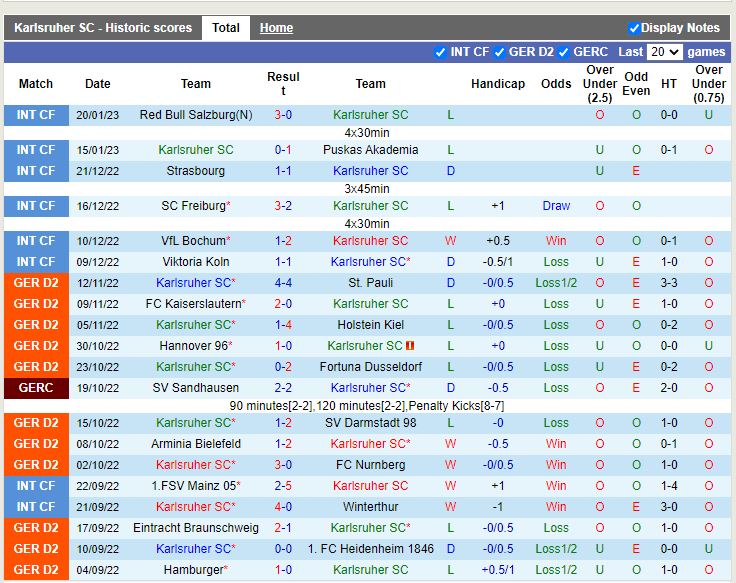Screen dimensions: 736x583
Task: Click the FC Nurnberg team name
Action: click(370, 465)
